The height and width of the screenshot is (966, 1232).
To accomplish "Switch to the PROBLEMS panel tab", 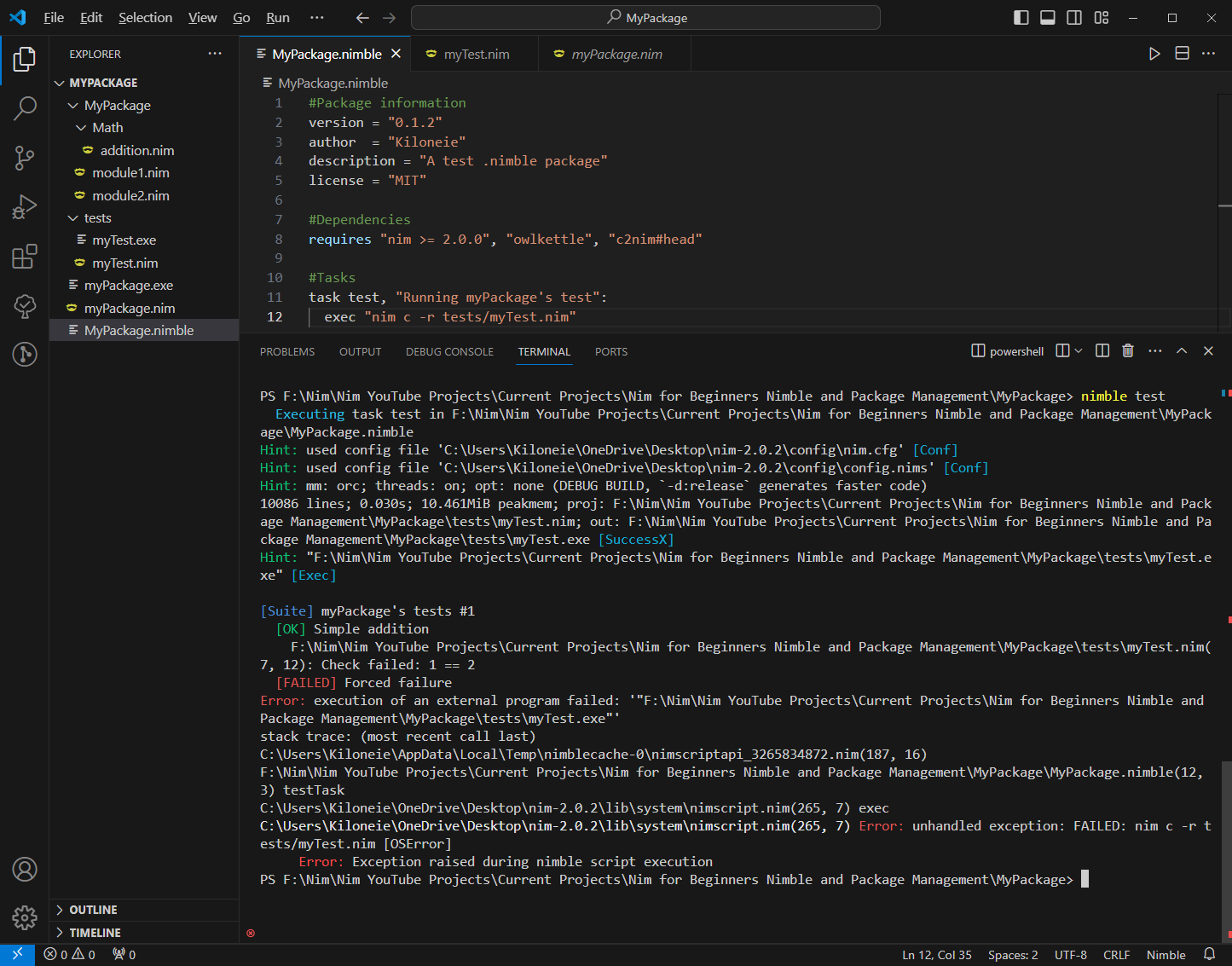I will (x=287, y=351).
